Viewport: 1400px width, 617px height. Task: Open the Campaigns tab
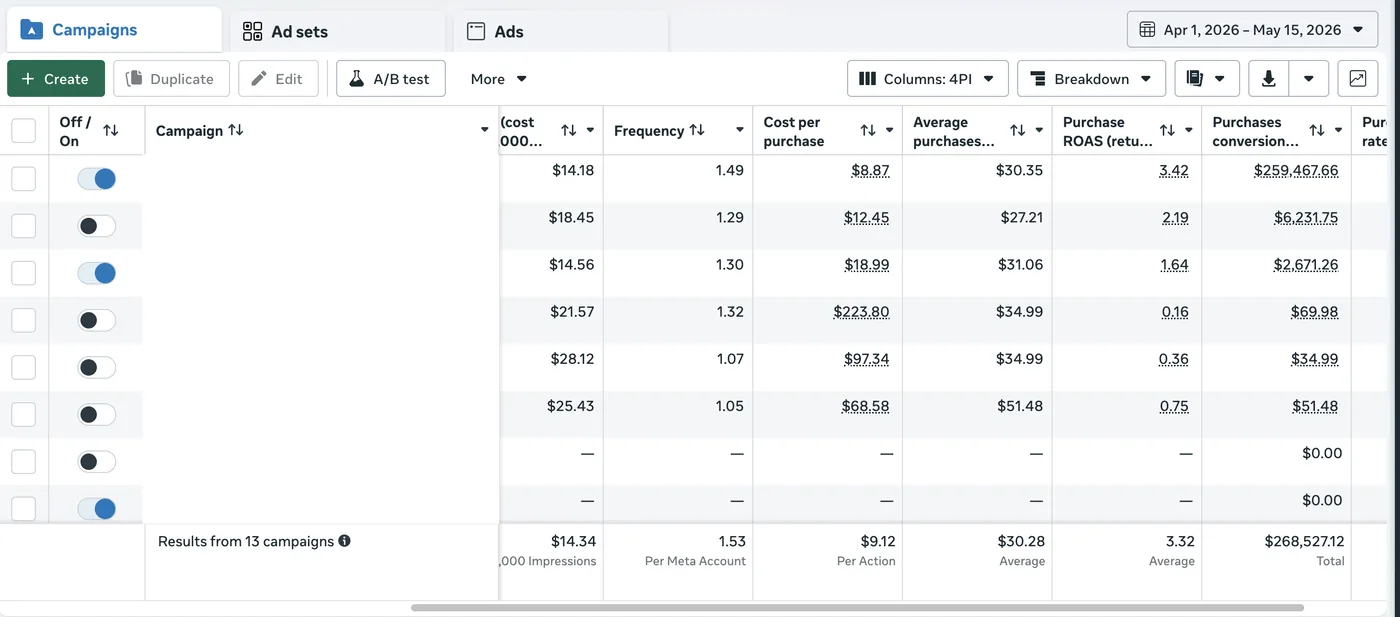pos(113,30)
